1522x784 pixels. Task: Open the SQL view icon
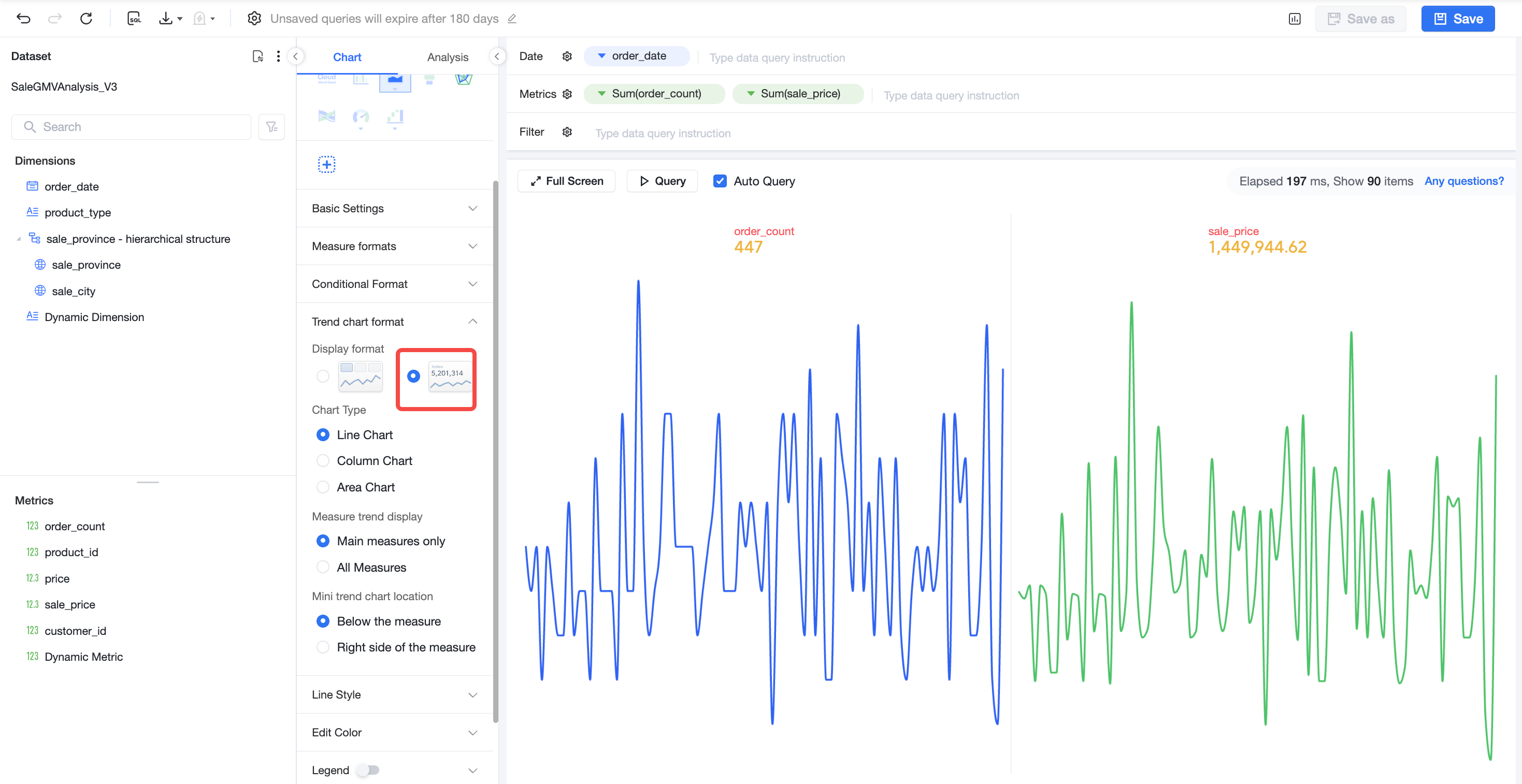pyautogui.click(x=134, y=18)
